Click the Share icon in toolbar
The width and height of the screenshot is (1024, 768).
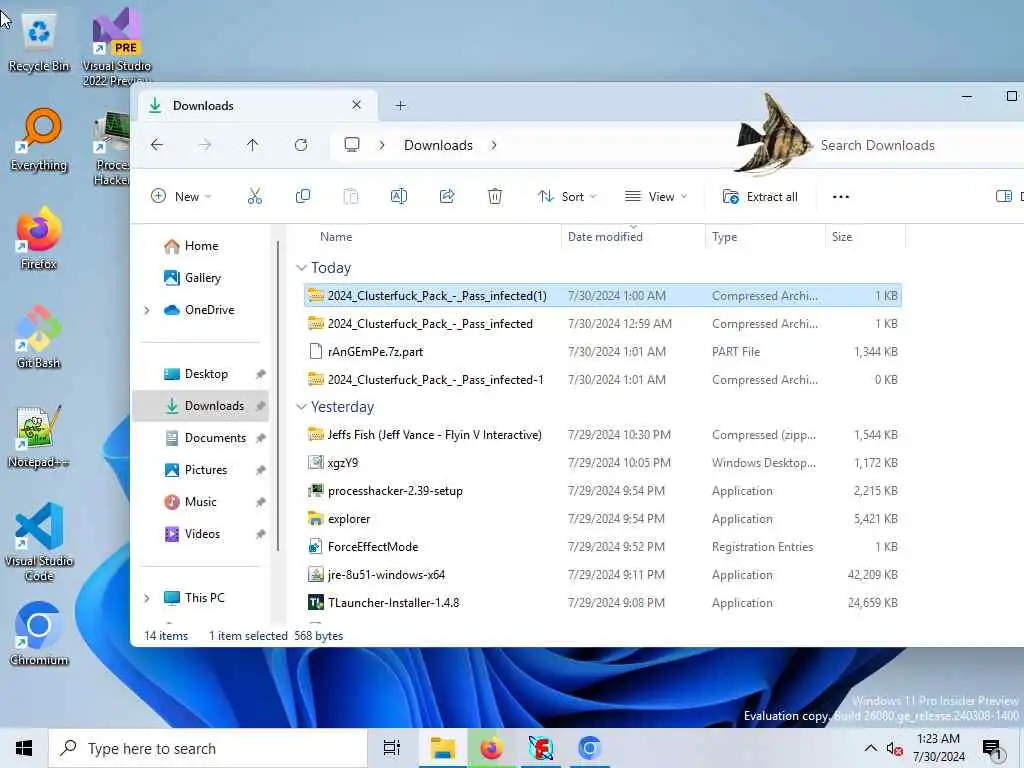pos(447,197)
